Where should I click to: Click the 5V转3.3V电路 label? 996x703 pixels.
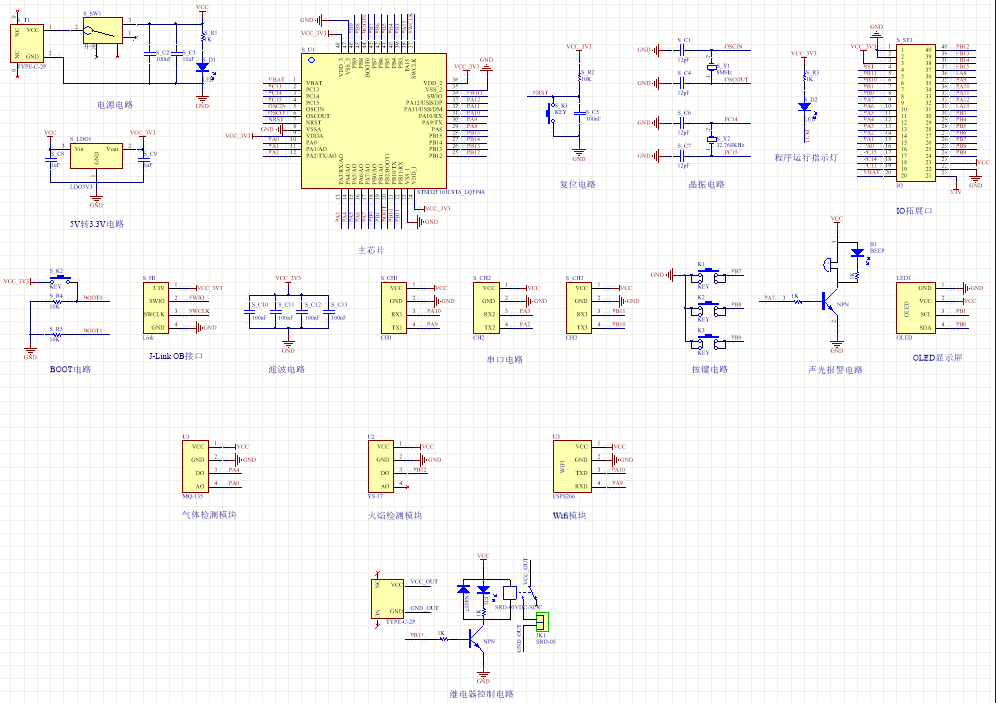(97, 224)
